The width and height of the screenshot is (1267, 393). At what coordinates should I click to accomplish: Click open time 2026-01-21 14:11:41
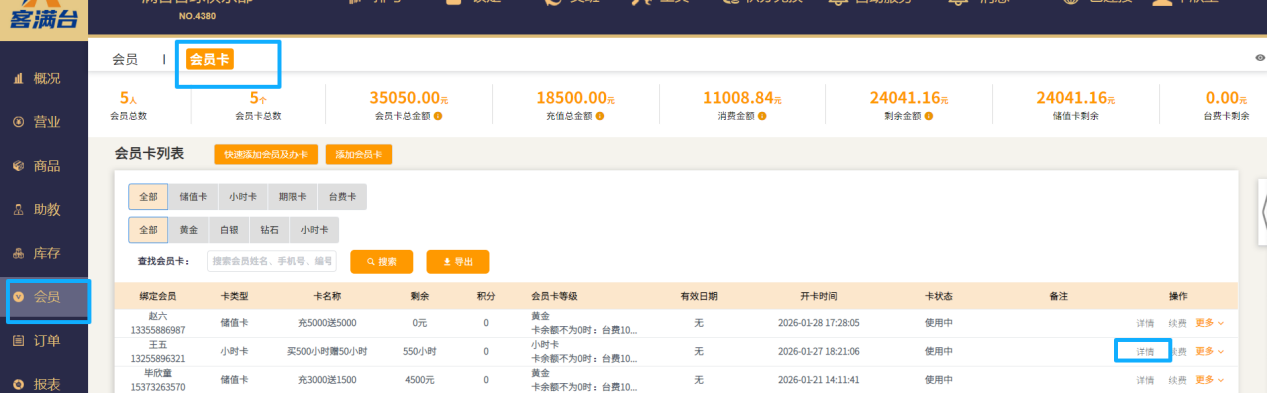[x=819, y=380]
